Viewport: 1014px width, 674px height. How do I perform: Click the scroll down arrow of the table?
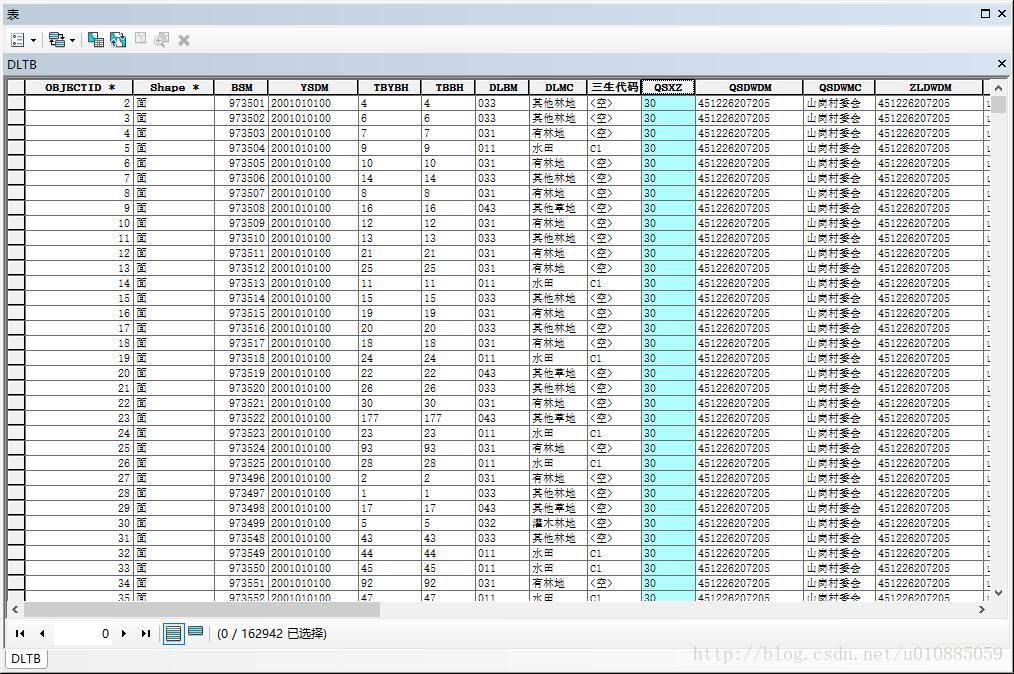998,592
